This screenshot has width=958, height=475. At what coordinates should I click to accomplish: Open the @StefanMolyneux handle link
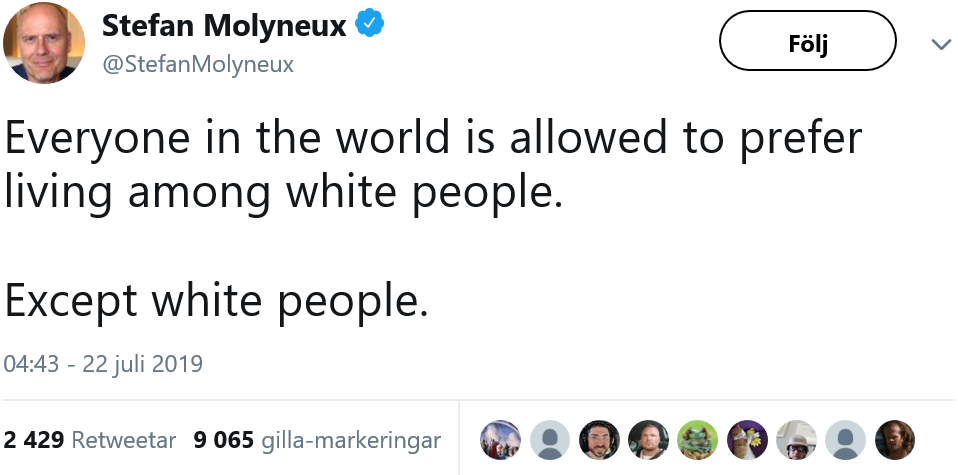[x=197, y=65]
